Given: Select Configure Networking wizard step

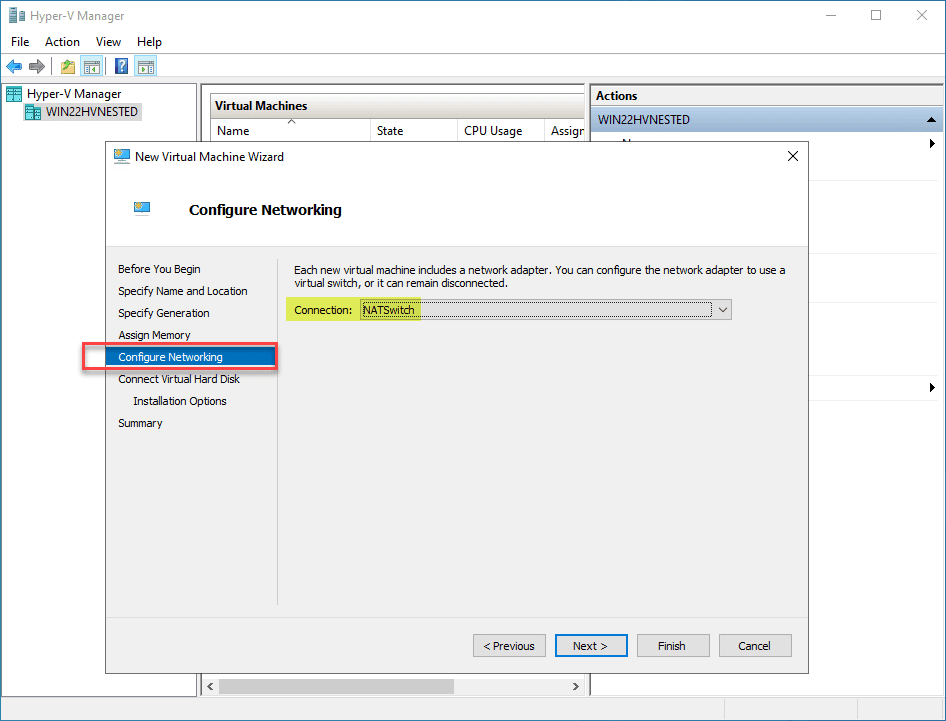Looking at the screenshot, I should (191, 357).
